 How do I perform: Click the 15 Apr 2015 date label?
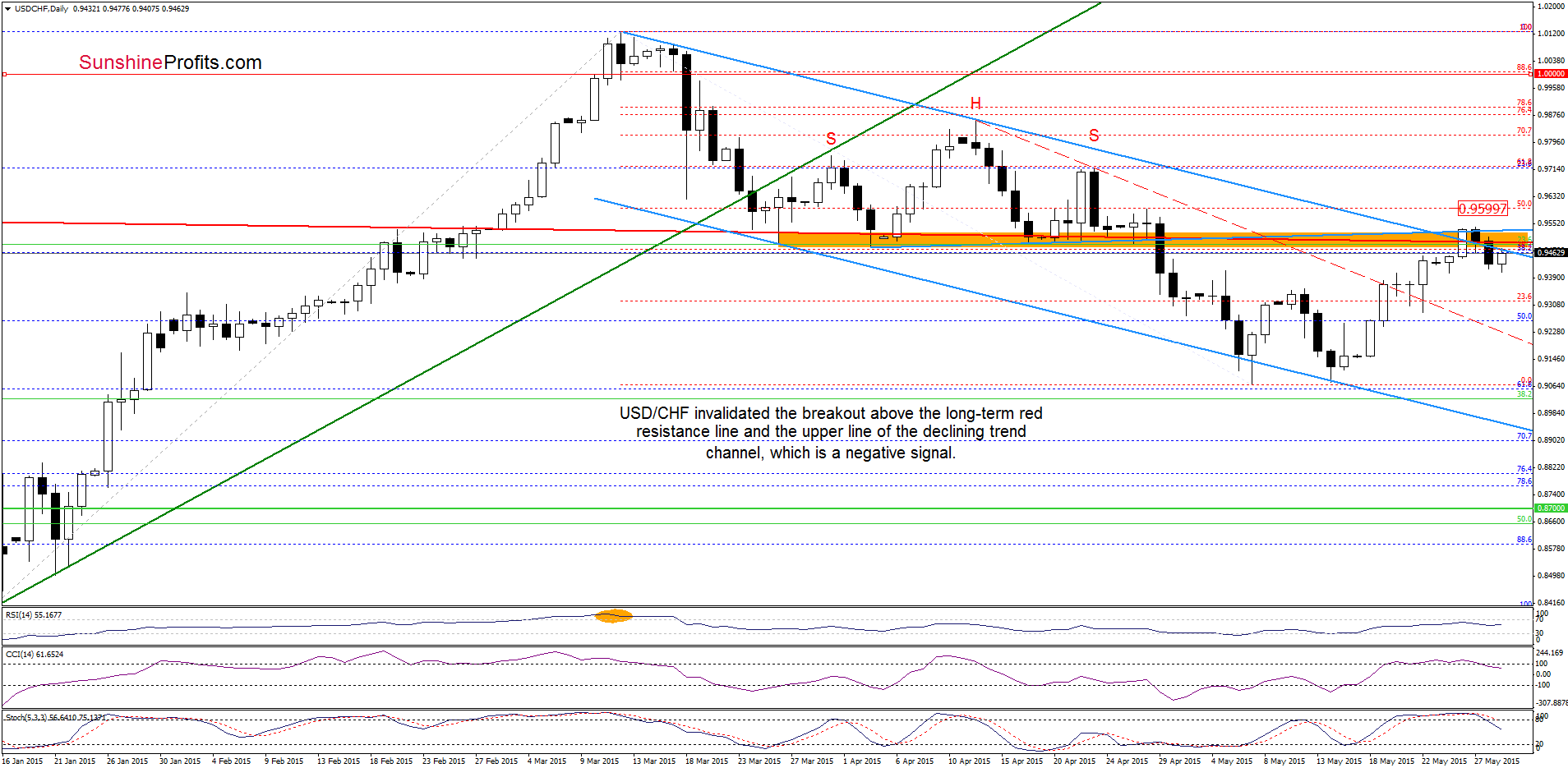[1022, 761]
